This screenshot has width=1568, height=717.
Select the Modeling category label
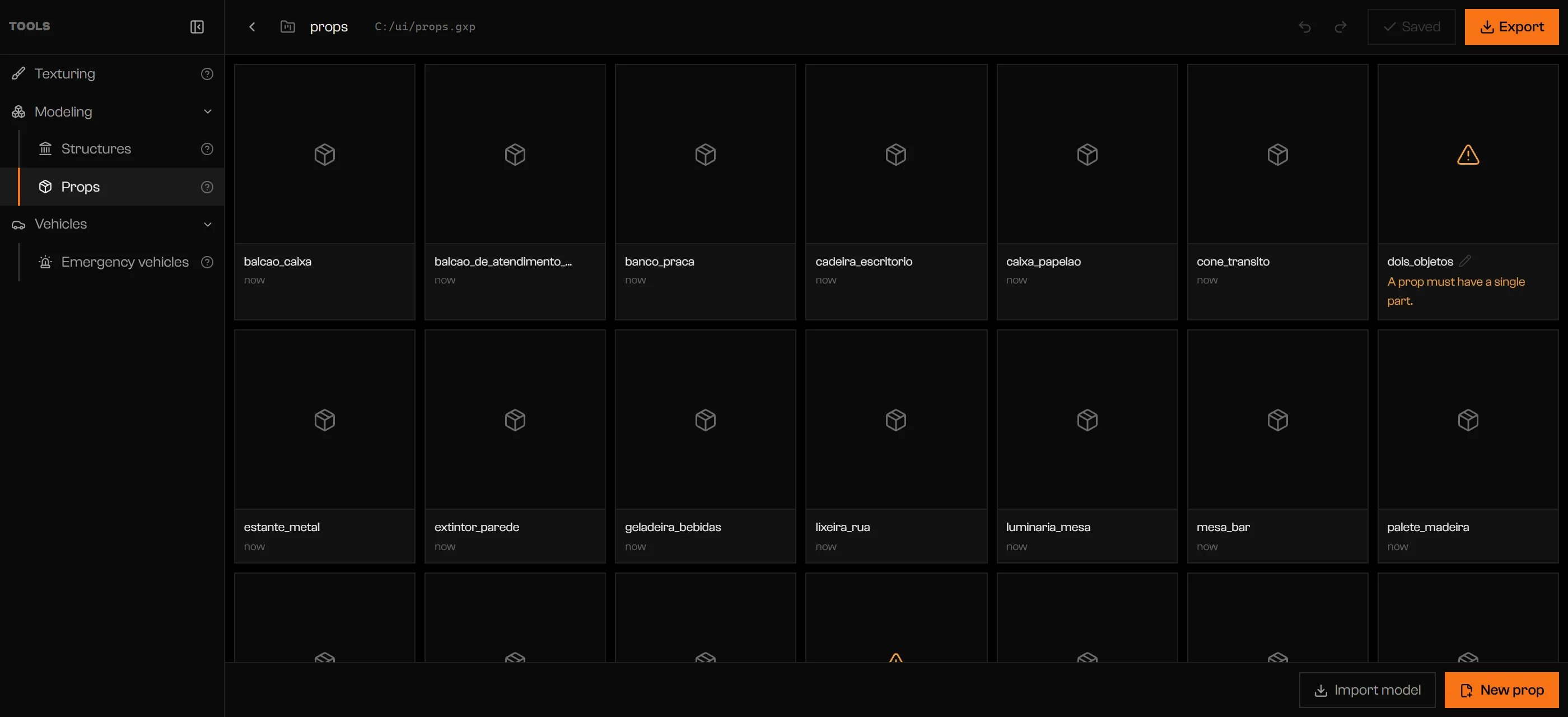[63, 112]
